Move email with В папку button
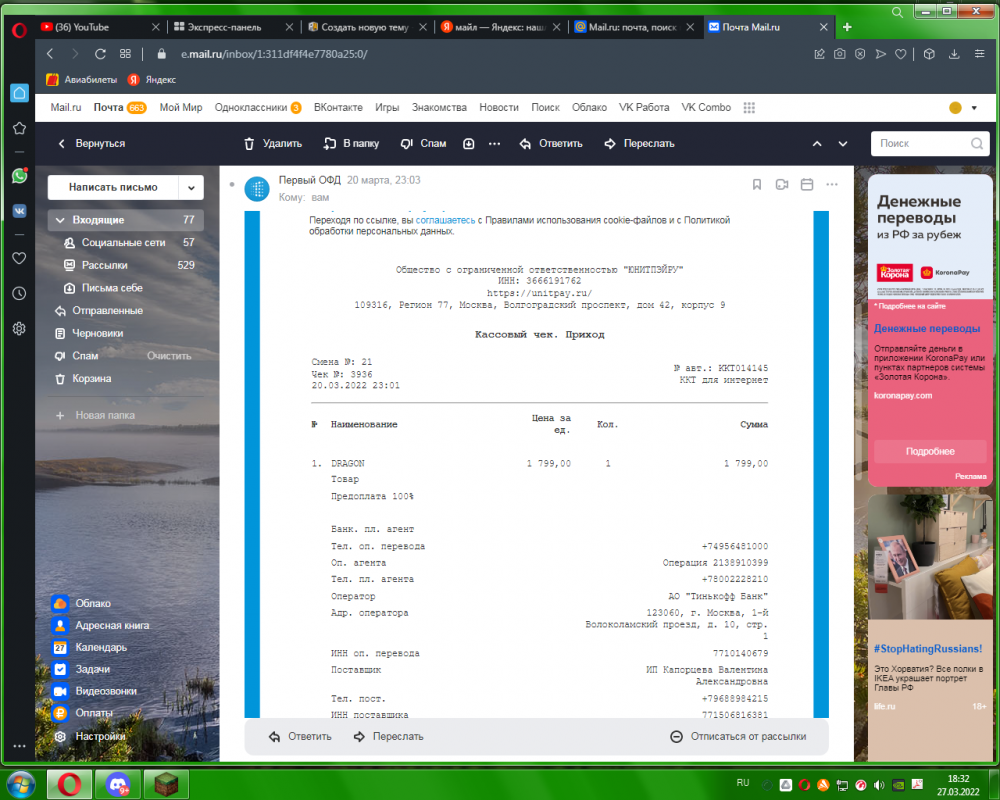The width and height of the screenshot is (1000, 800). point(351,144)
